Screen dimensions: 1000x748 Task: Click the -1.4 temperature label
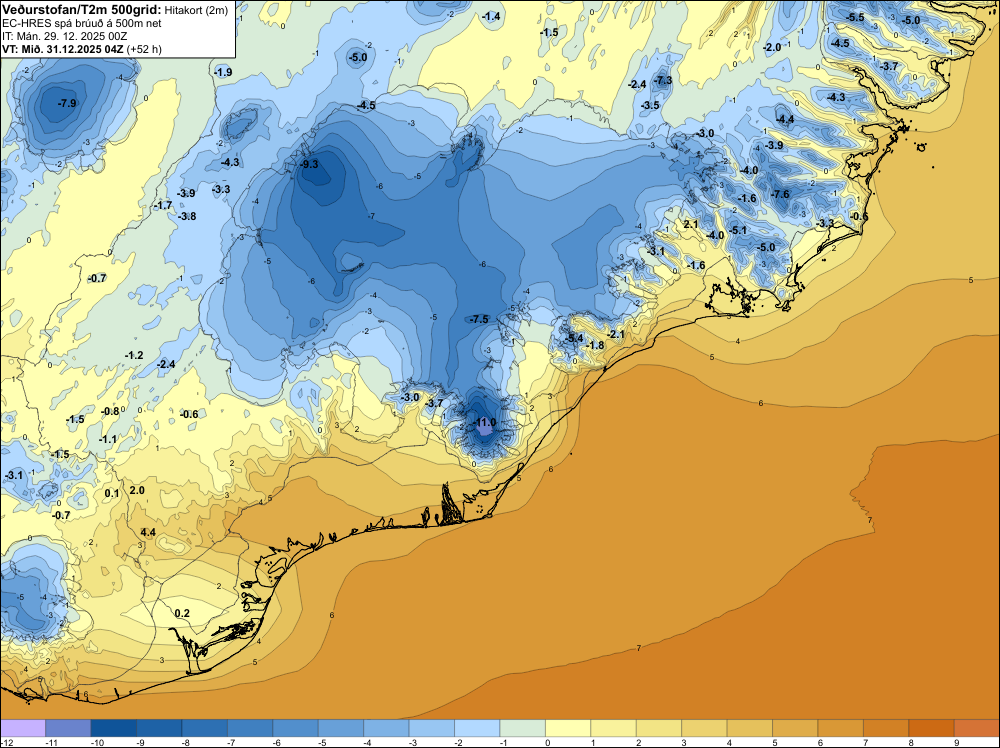pyautogui.click(x=491, y=17)
